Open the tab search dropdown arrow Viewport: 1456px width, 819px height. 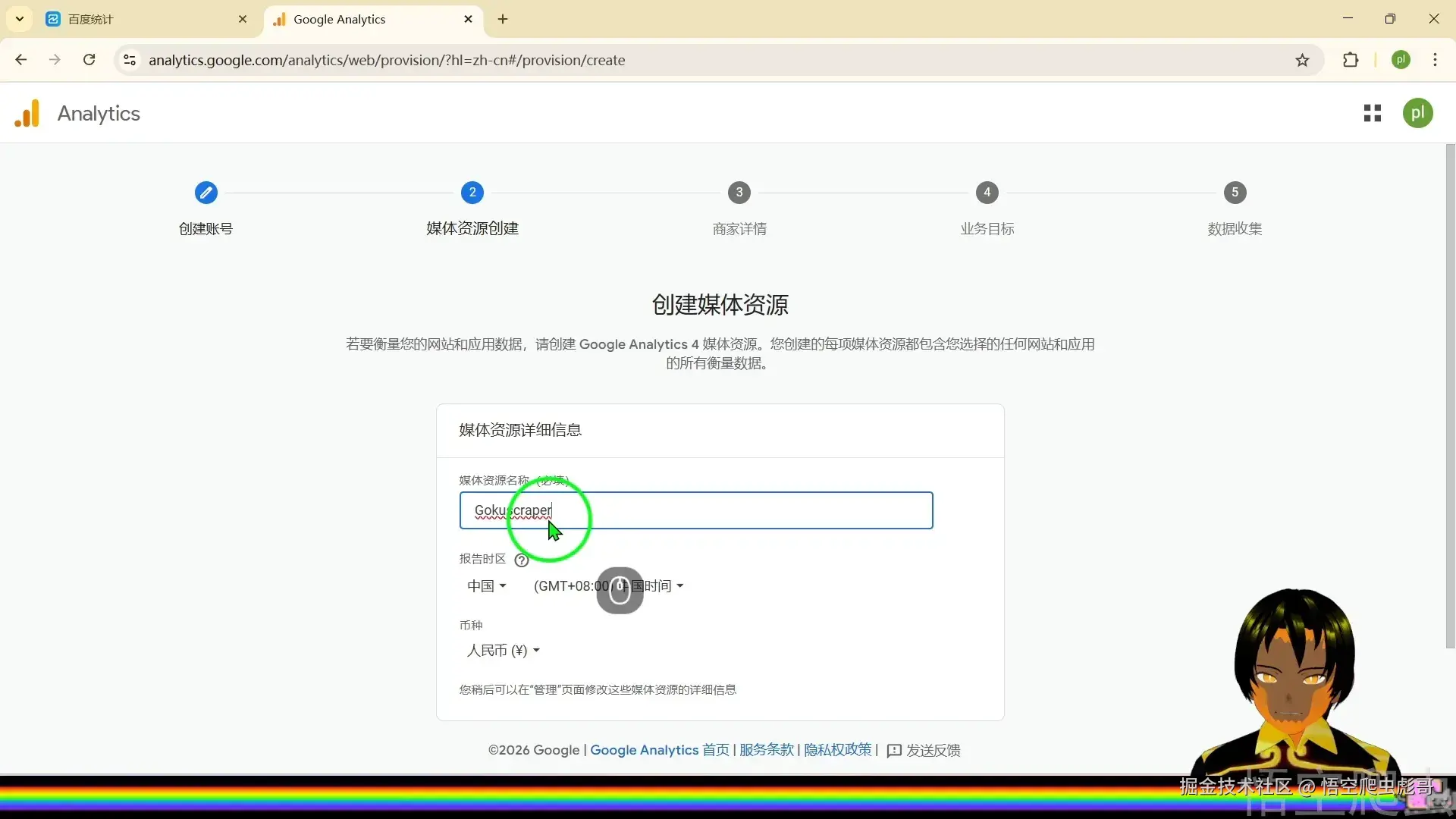click(x=20, y=19)
